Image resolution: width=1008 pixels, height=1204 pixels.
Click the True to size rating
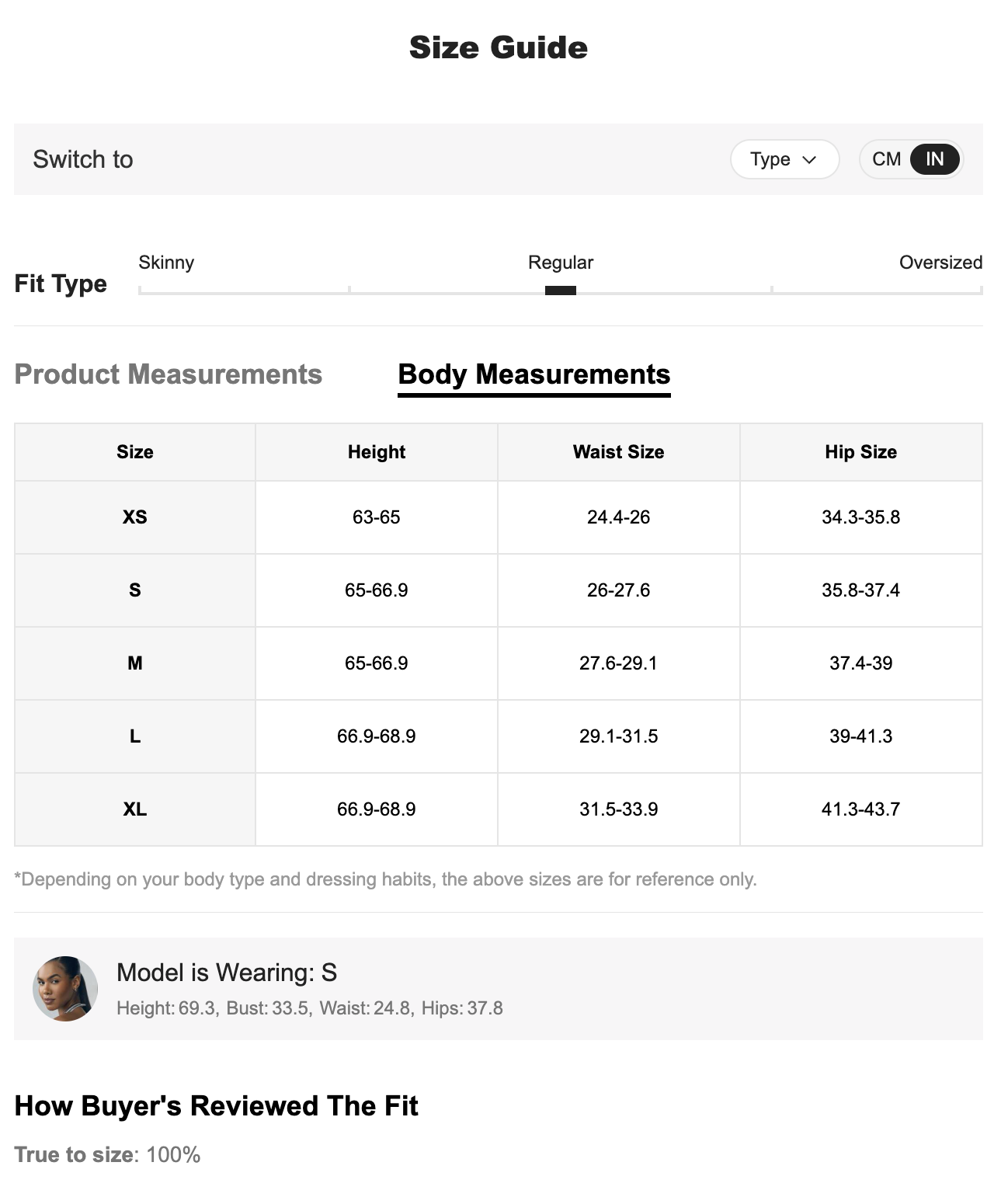click(107, 1154)
